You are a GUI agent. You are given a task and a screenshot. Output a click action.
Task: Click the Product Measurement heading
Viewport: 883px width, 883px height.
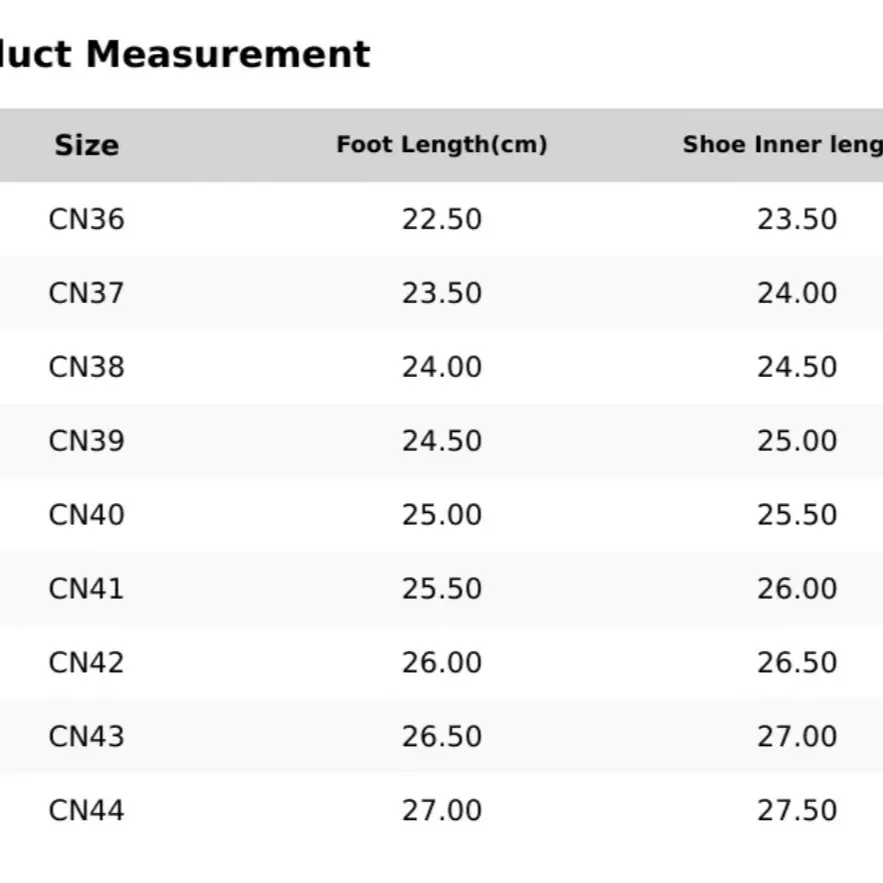(185, 54)
